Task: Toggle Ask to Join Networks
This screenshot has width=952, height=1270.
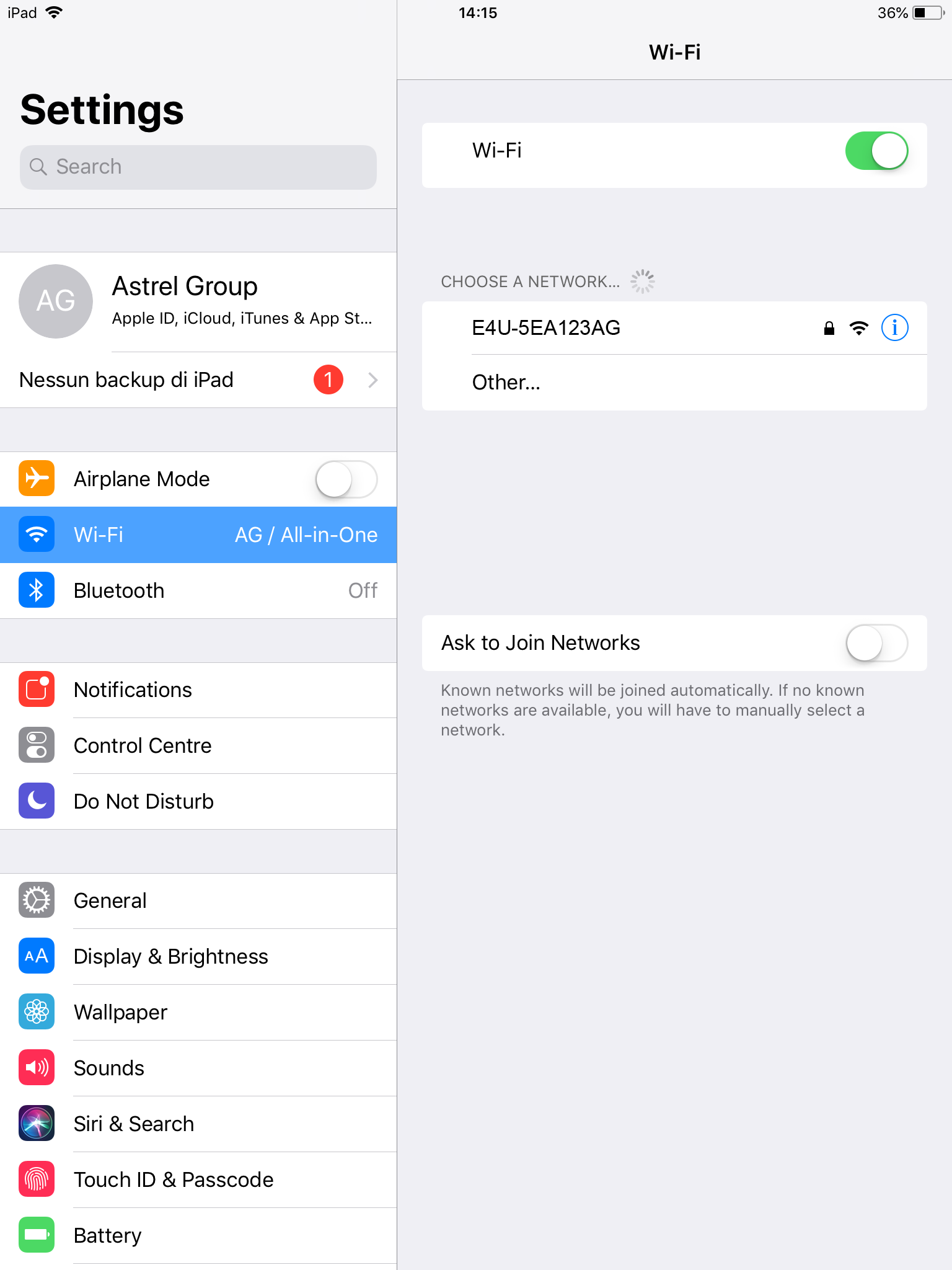Action: (x=876, y=643)
